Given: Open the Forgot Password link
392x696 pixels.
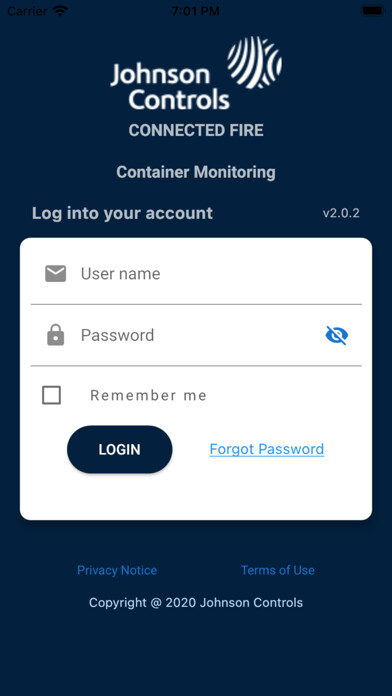Looking at the screenshot, I should pos(267,449).
